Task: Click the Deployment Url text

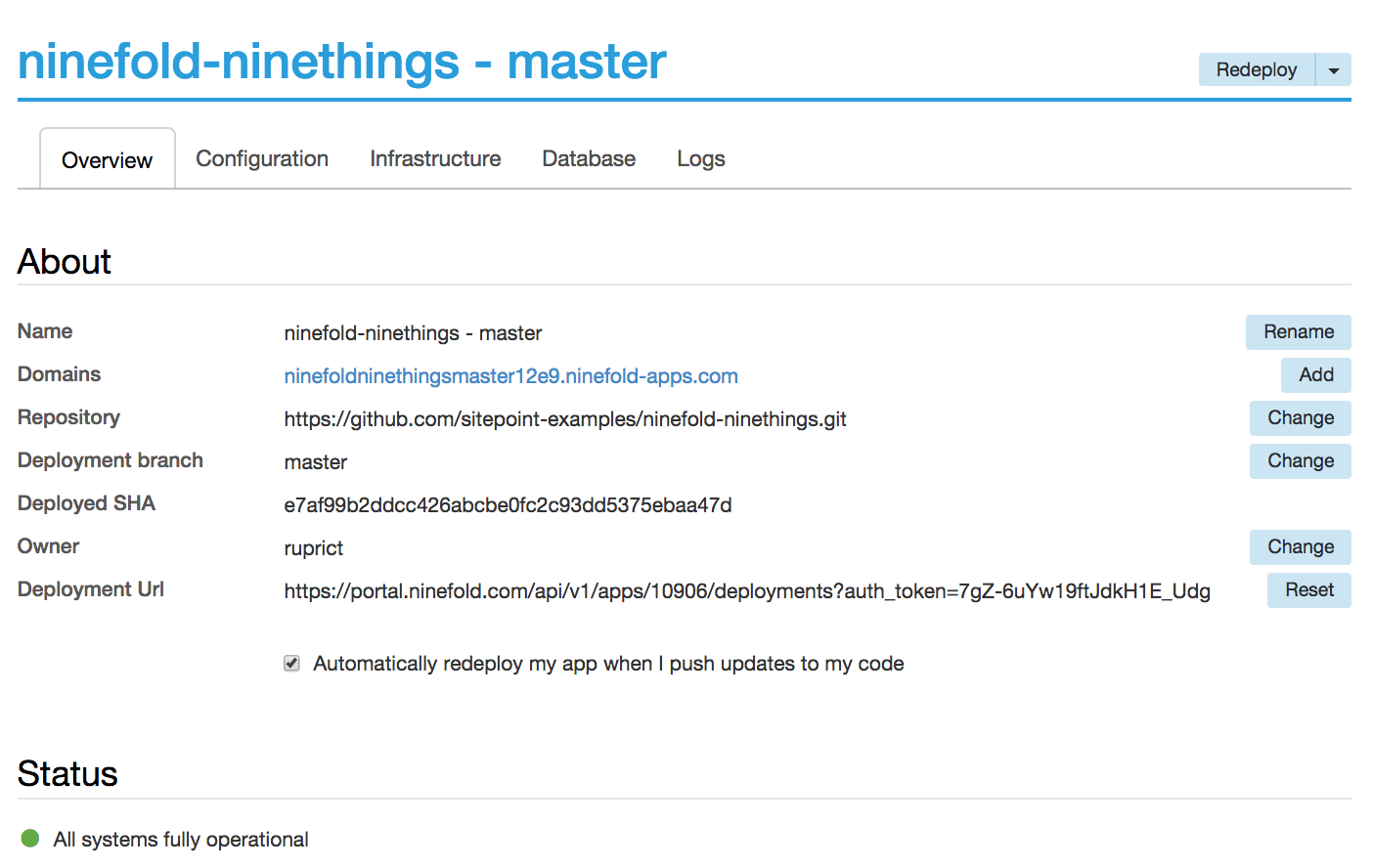Action: 746,590
